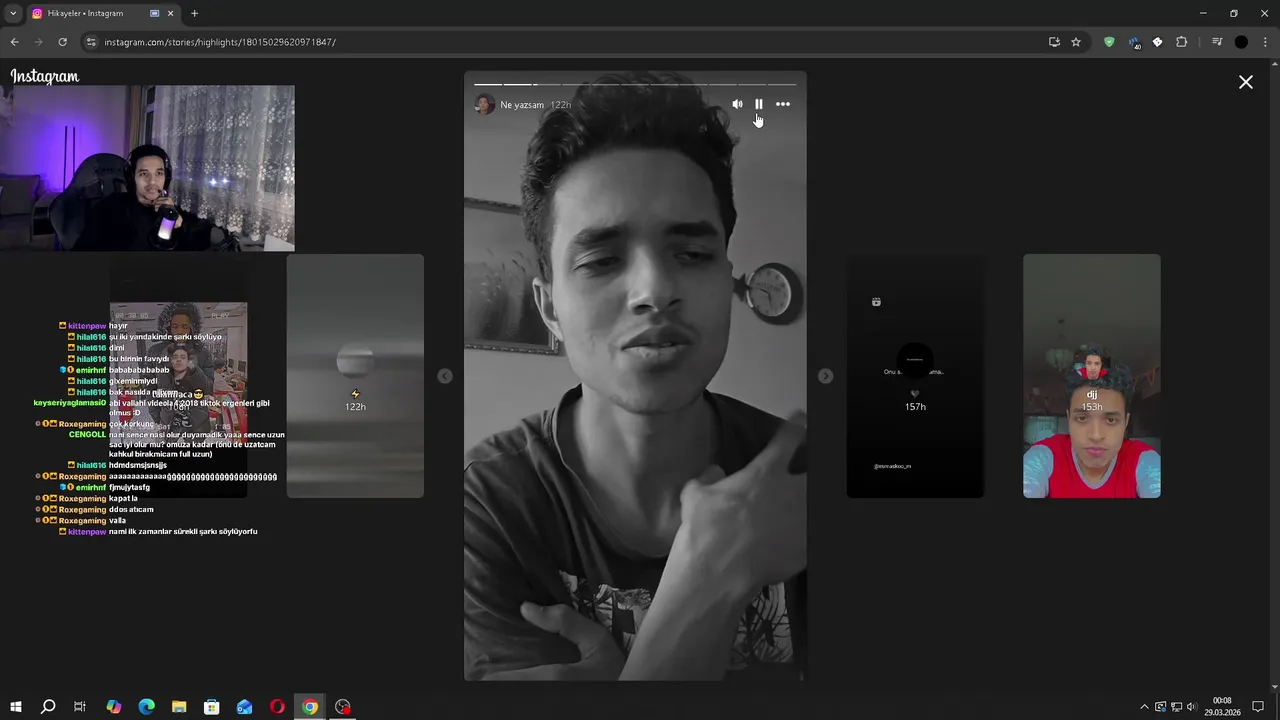Open the white dice-shaped extension icon
The width and height of the screenshot is (1280, 720).
point(1157,42)
